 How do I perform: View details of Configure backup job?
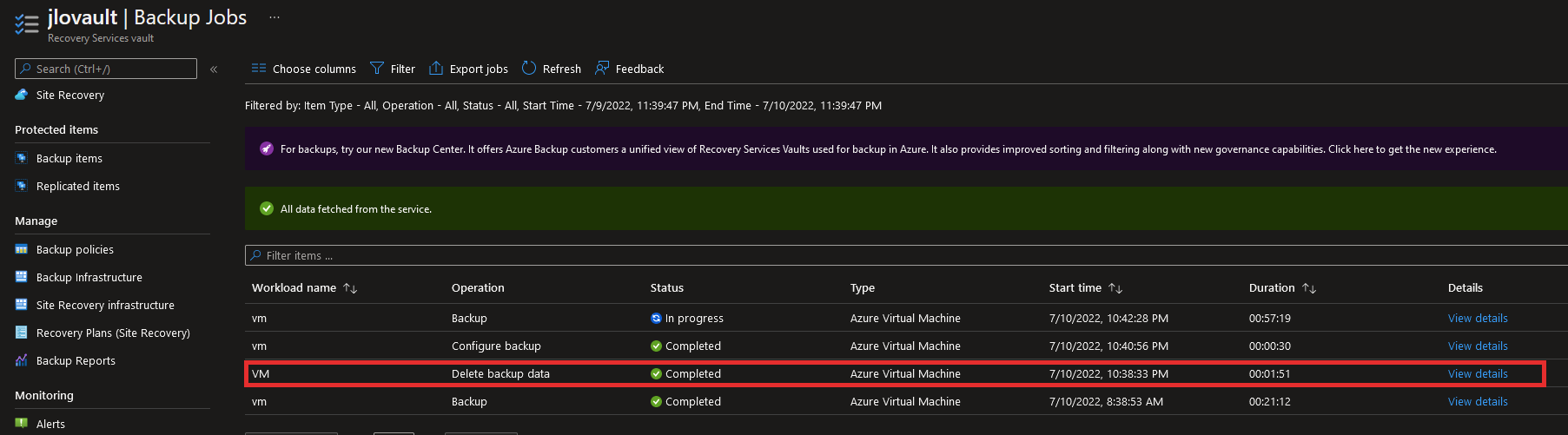coord(1478,346)
